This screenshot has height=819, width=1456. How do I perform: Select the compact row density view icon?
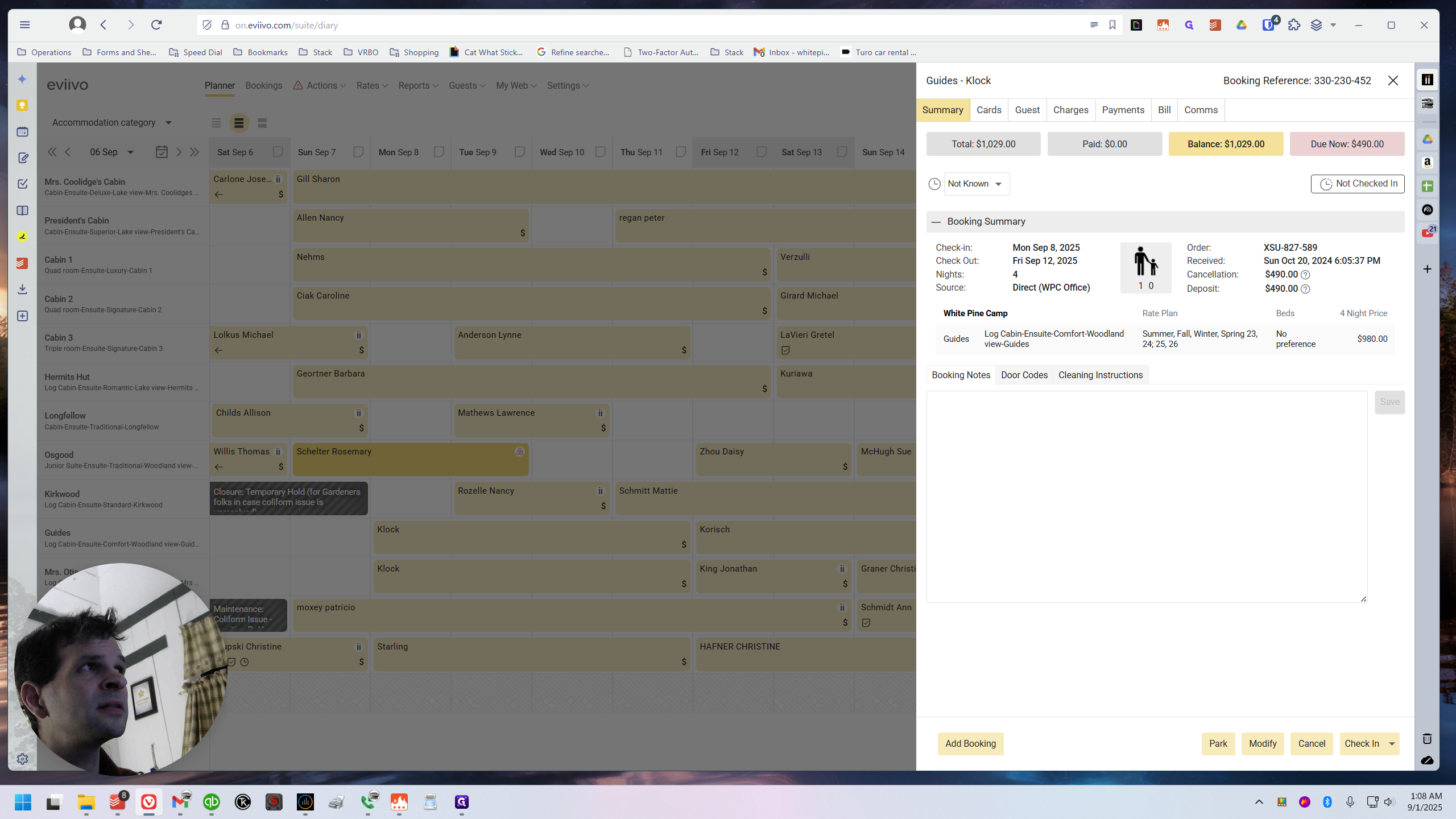point(216,123)
